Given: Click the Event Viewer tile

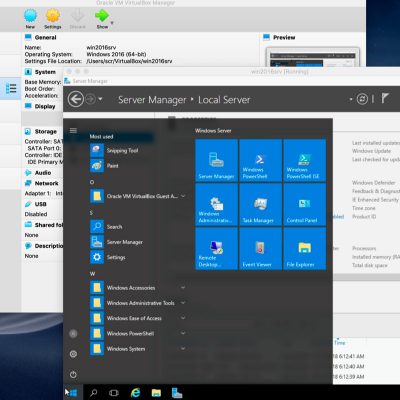Looking at the screenshot, I should [260, 249].
